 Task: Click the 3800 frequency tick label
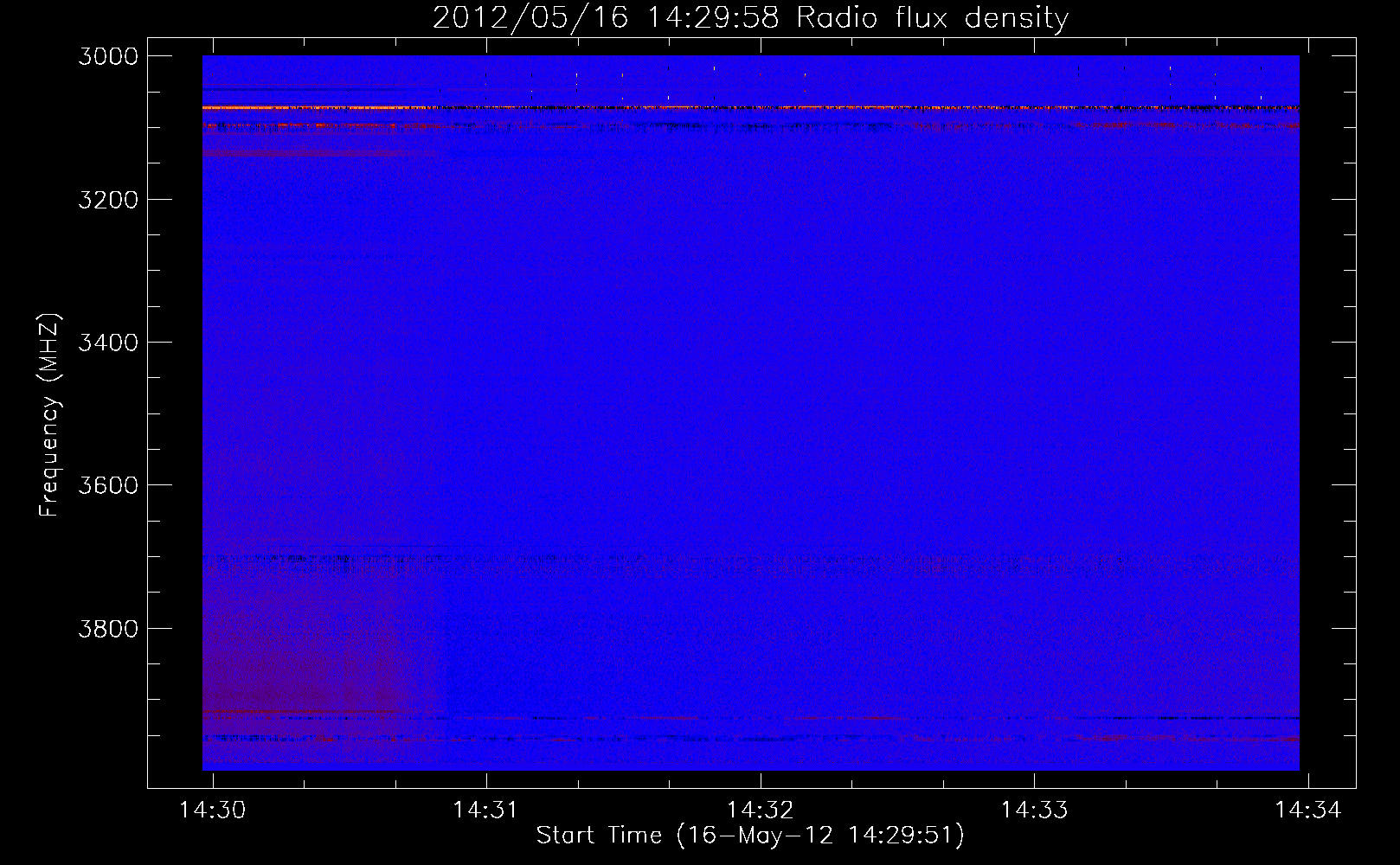108,628
